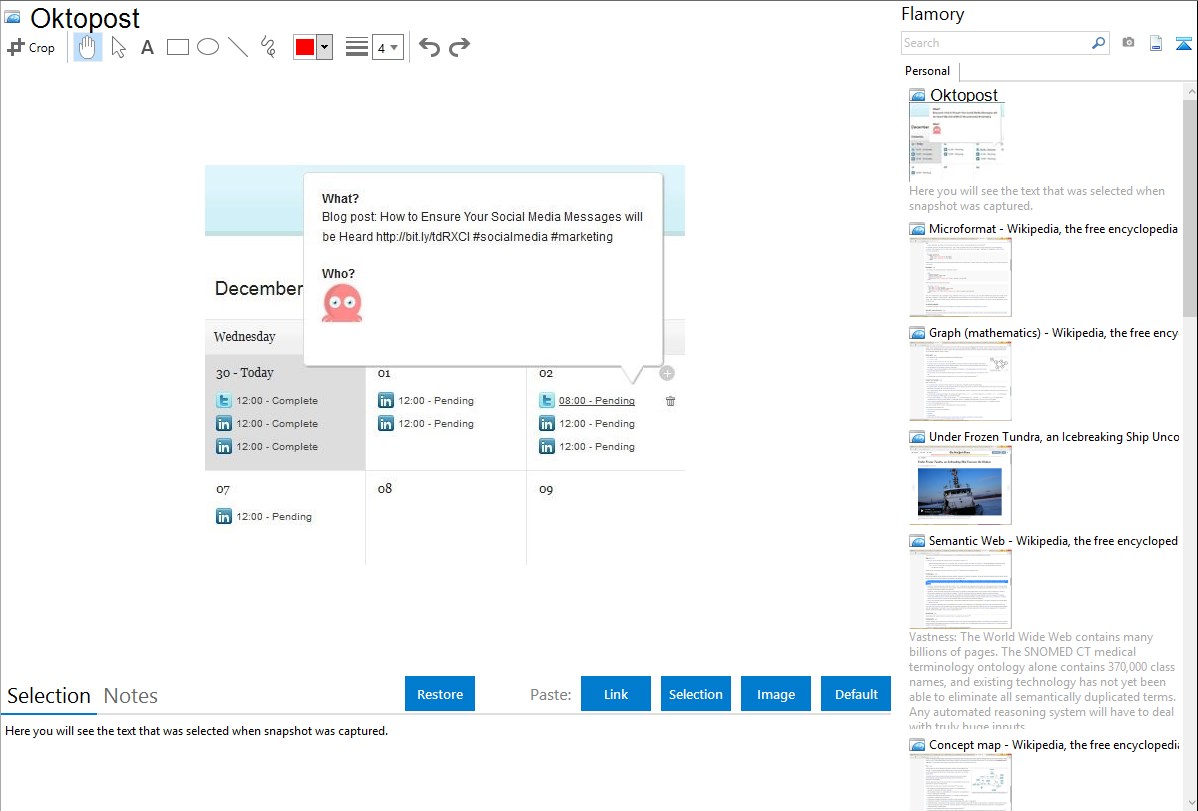Image resolution: width=1198 pixels, height=811 pixels.
Task: Click the Under Frozen Tundra snapshot title
Action: (x=1054, y=436)
